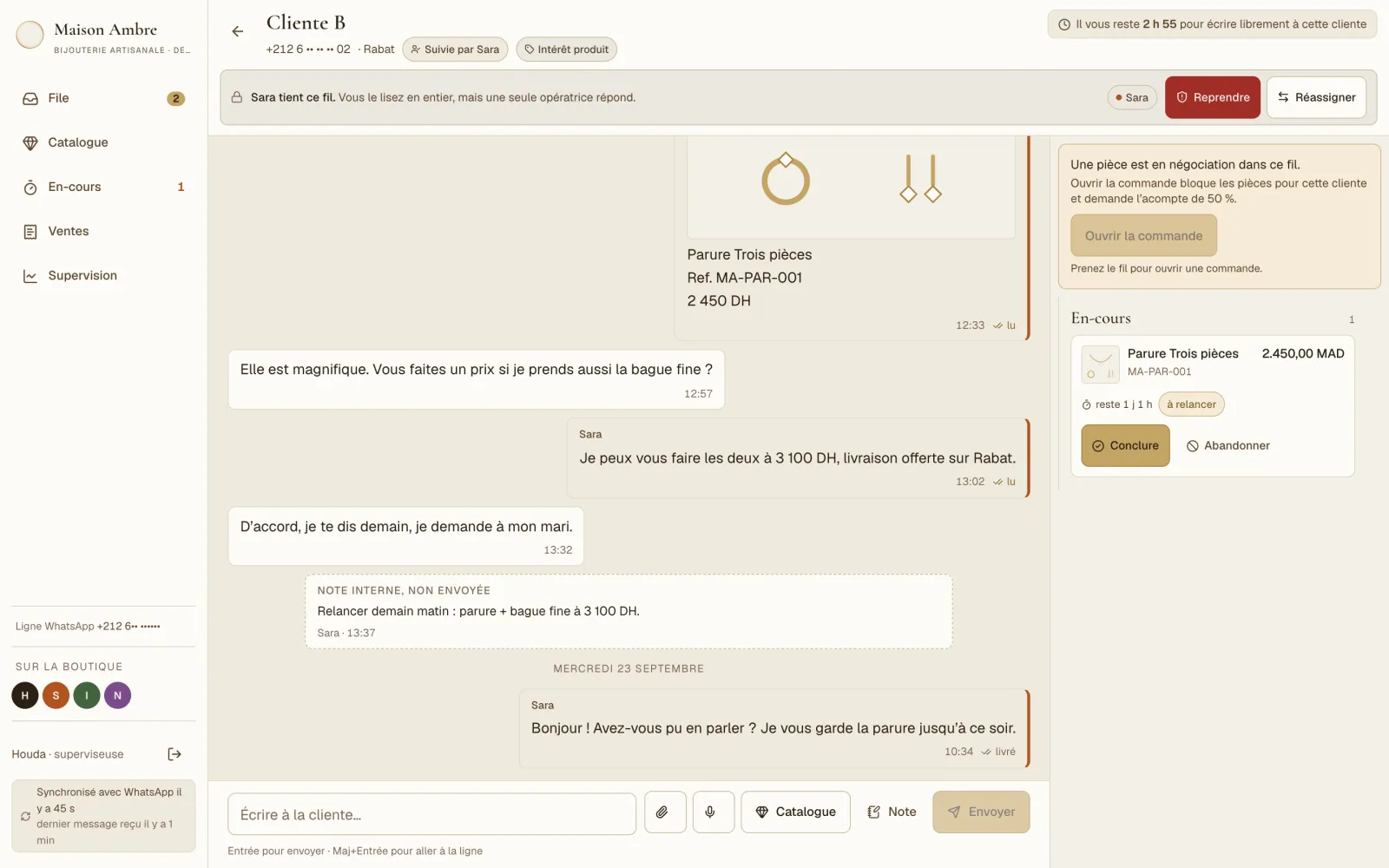Click the green I operator avatar
The image size is (1389, 868).
click(x=87, y=695)
